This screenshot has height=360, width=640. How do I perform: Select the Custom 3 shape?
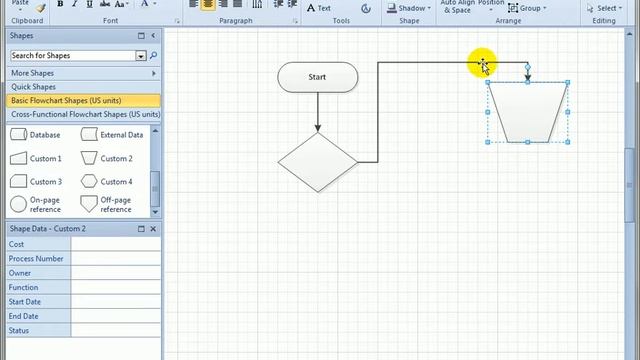(x=36, y=182)
